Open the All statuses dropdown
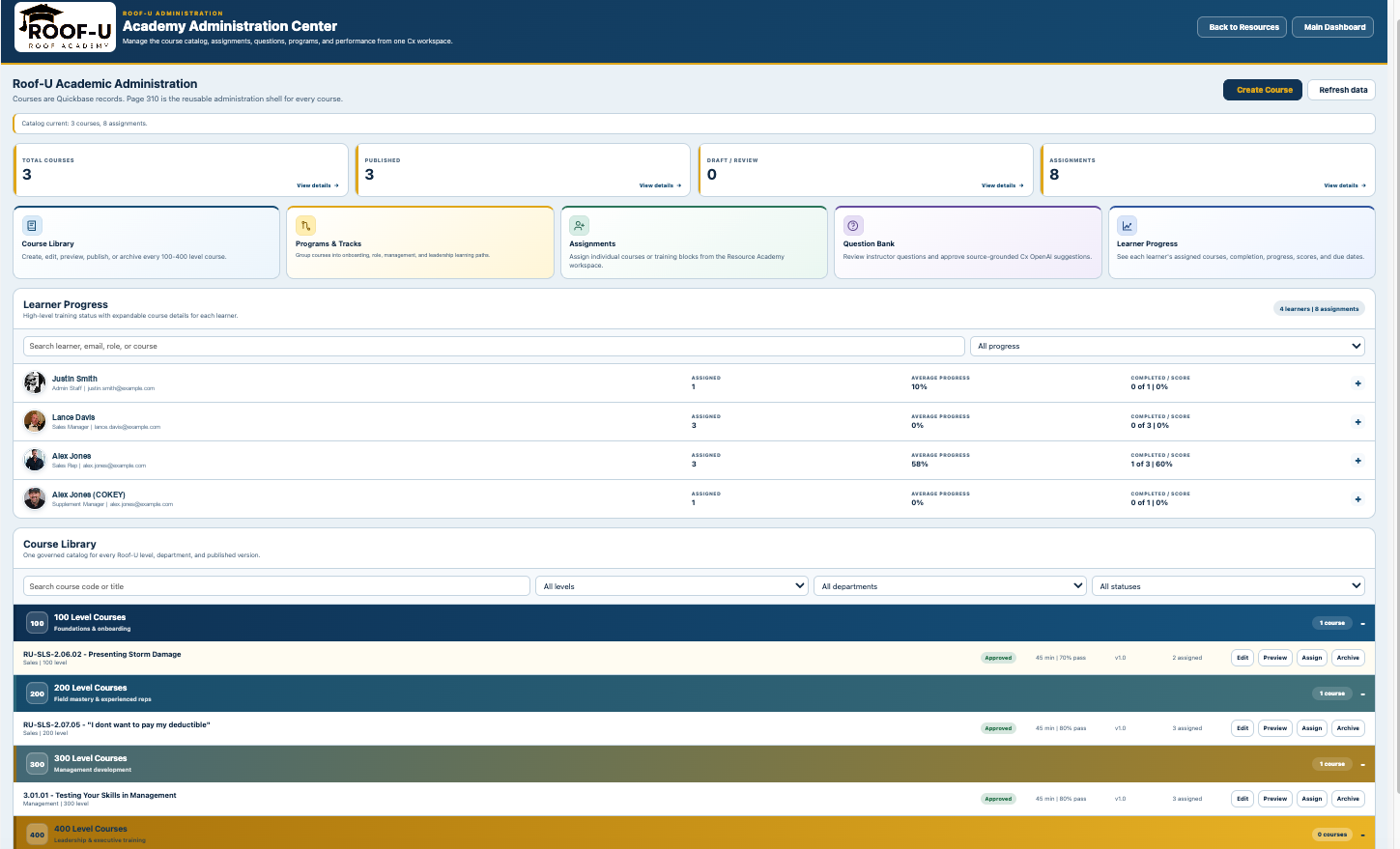The width and height of the screenshot is (1400, 849). 1228,586
